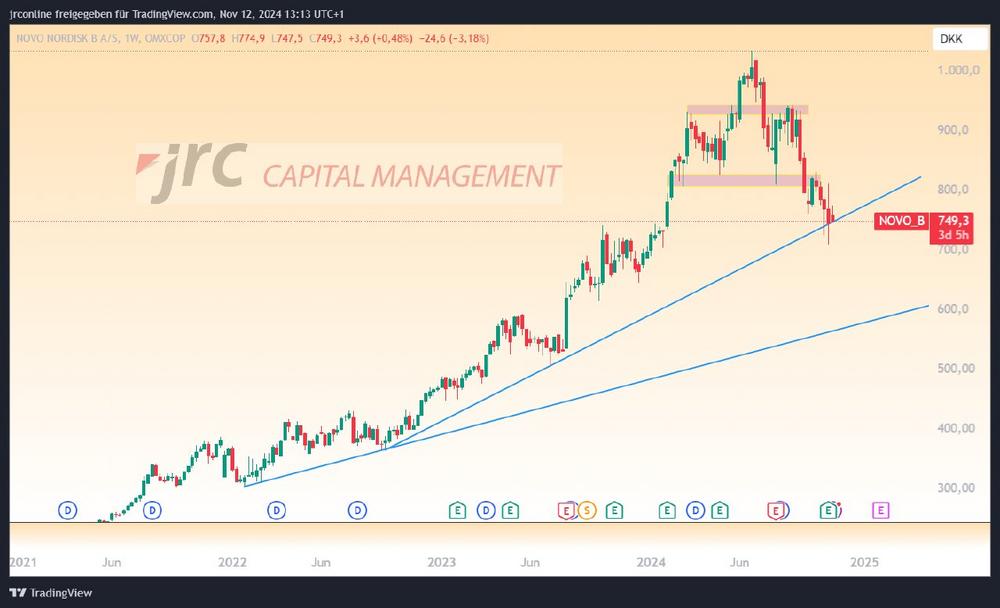
Task: Click the 500,00 price axis label
Action: (956, 368)
